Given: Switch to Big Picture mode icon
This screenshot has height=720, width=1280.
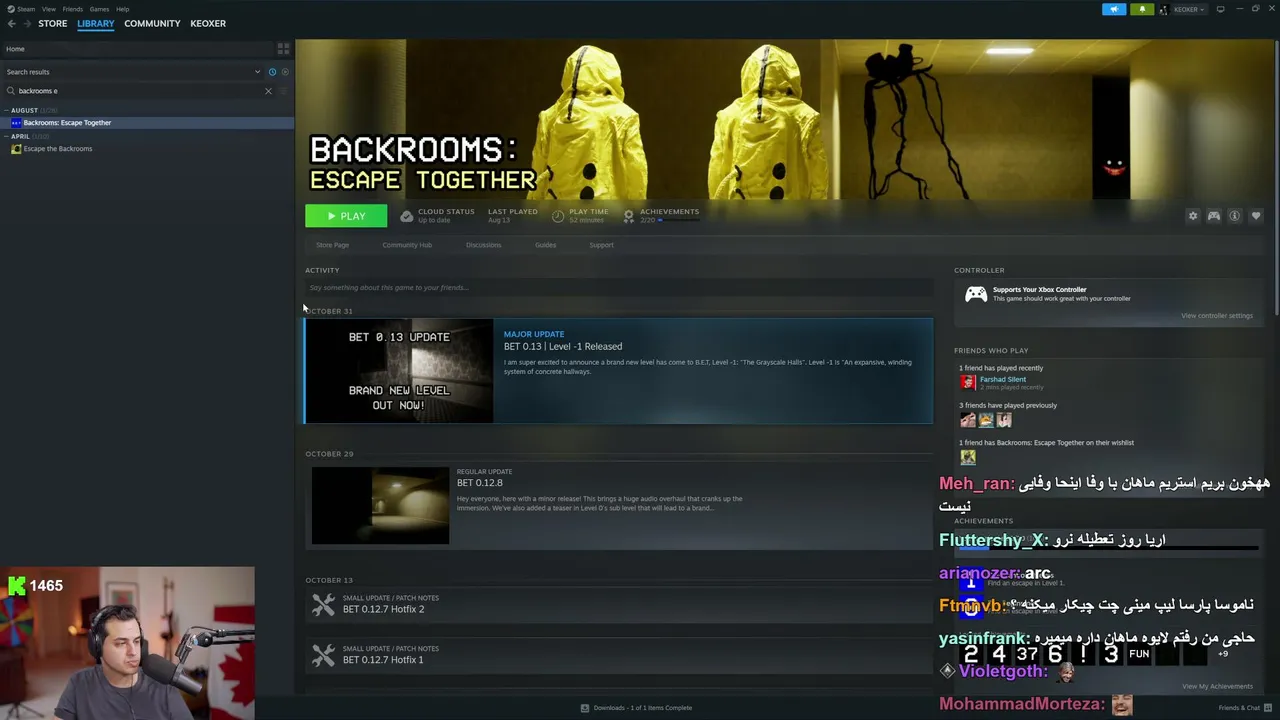Looking at the screenshot, I should pos(1220,9).
